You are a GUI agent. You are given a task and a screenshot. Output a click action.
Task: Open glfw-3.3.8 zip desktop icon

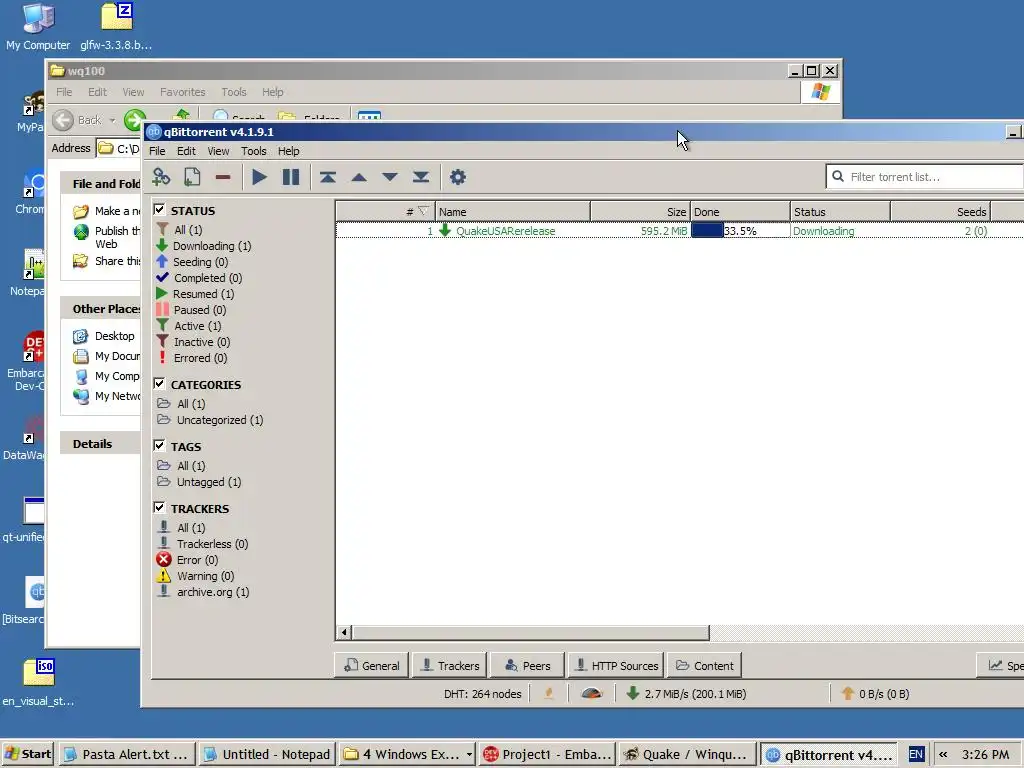[116, 27]
